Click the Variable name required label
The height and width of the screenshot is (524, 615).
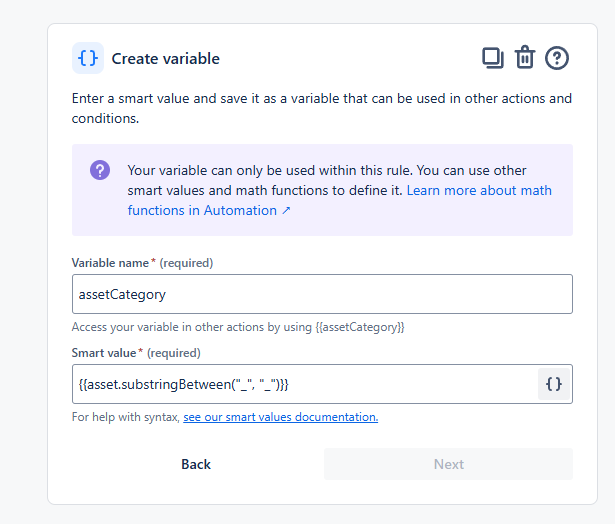[x=142, y=263]
